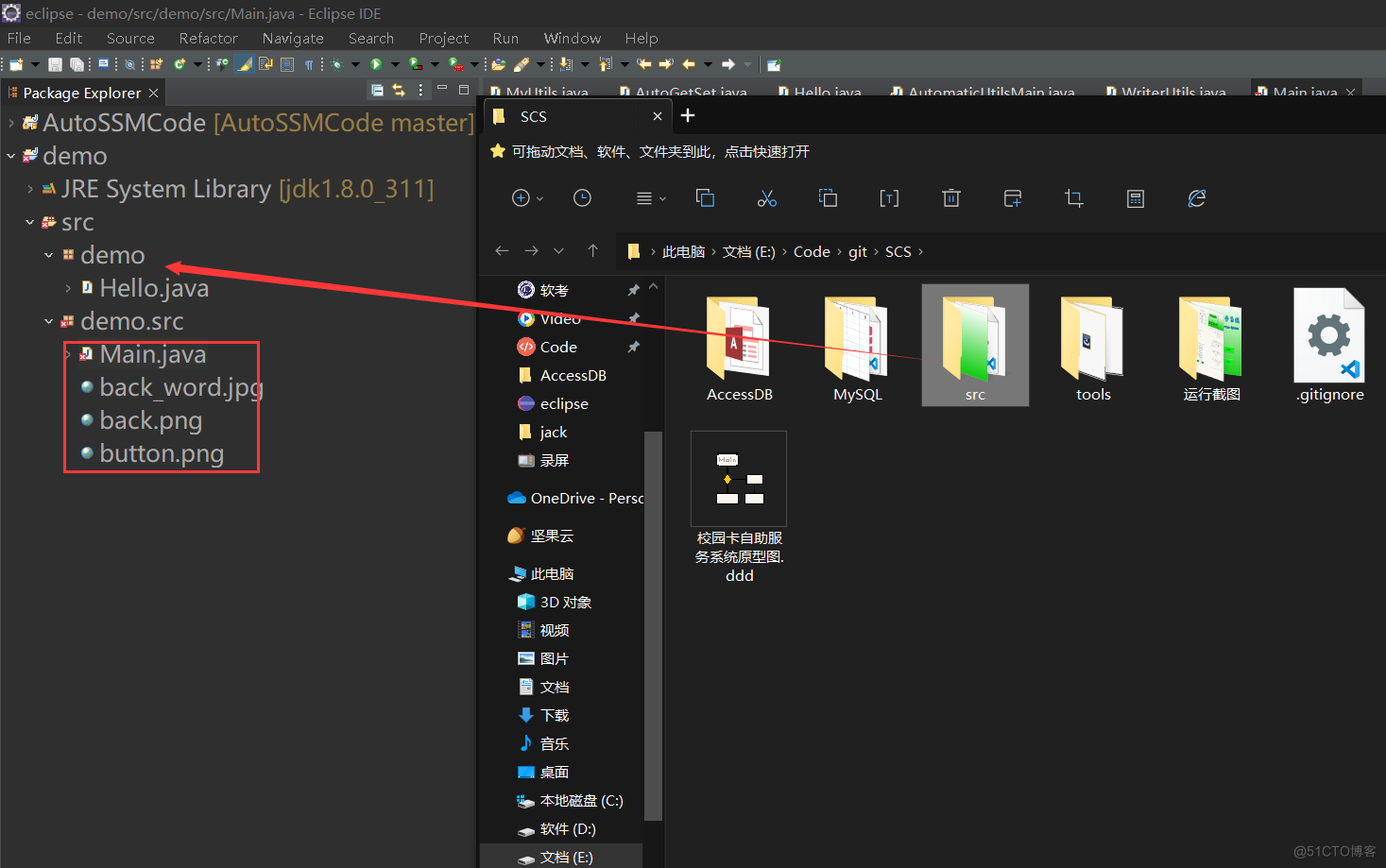
Task: Navigate Forward with white right arrow
Action: click(728, 64)
